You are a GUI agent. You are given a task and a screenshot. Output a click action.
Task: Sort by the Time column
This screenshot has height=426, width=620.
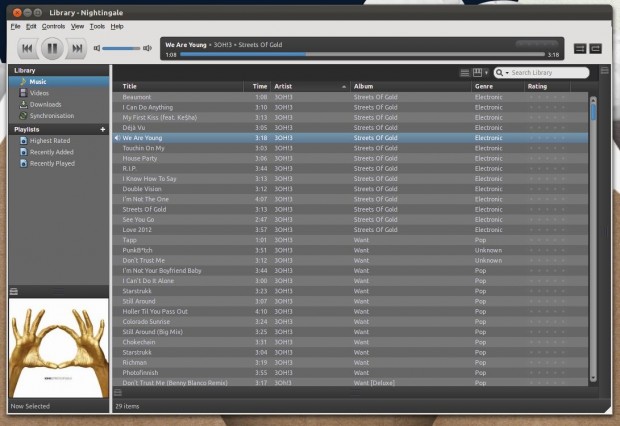pos(257,86)
